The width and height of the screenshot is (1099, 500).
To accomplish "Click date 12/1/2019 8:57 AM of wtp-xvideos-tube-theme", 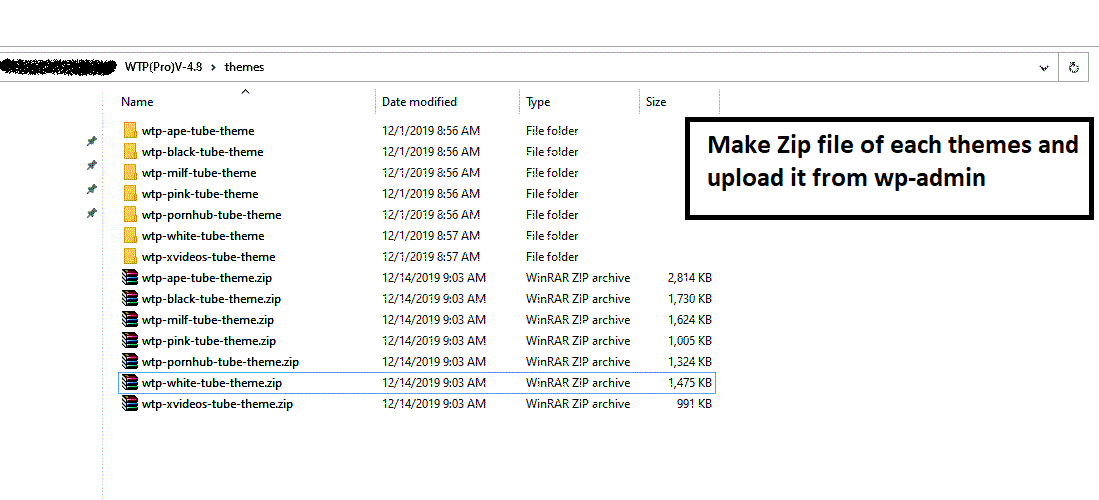I will 431,257.
